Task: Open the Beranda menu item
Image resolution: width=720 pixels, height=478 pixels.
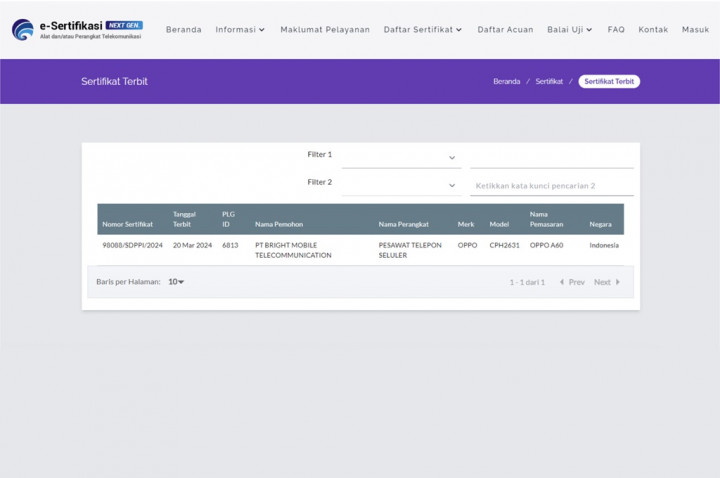Action: [x=183, y=30]
